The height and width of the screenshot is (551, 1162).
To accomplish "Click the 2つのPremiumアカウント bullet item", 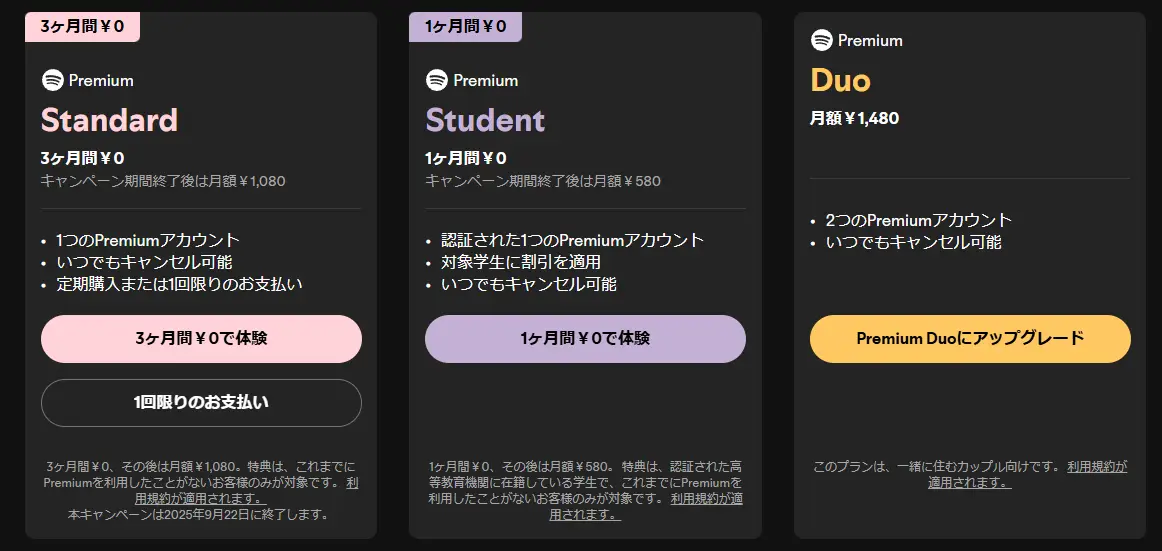I will [919, 220].
